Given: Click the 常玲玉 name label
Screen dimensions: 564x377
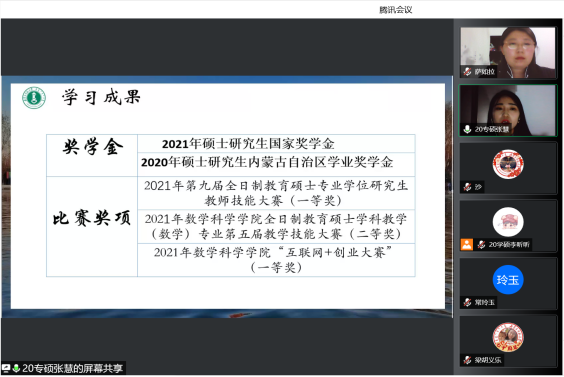Looking at the screenshot, I should pyautogui.click(x=485, y=302).
